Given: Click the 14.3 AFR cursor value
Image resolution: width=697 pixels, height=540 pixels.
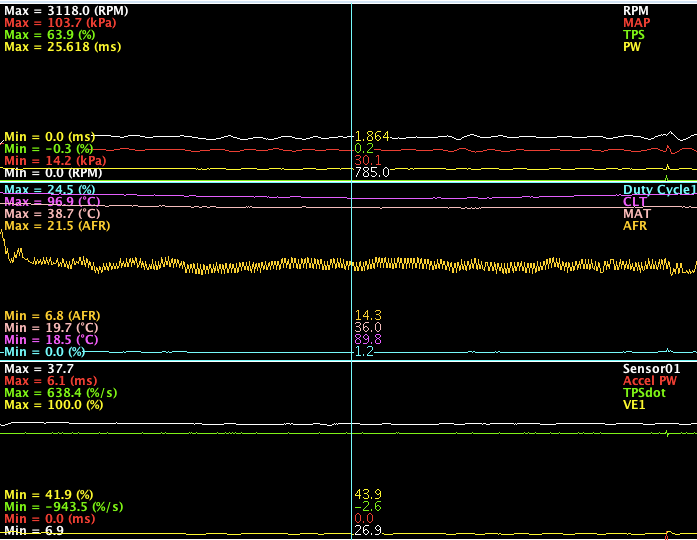Looking at the screenshot, I should (x=367, y=315).
